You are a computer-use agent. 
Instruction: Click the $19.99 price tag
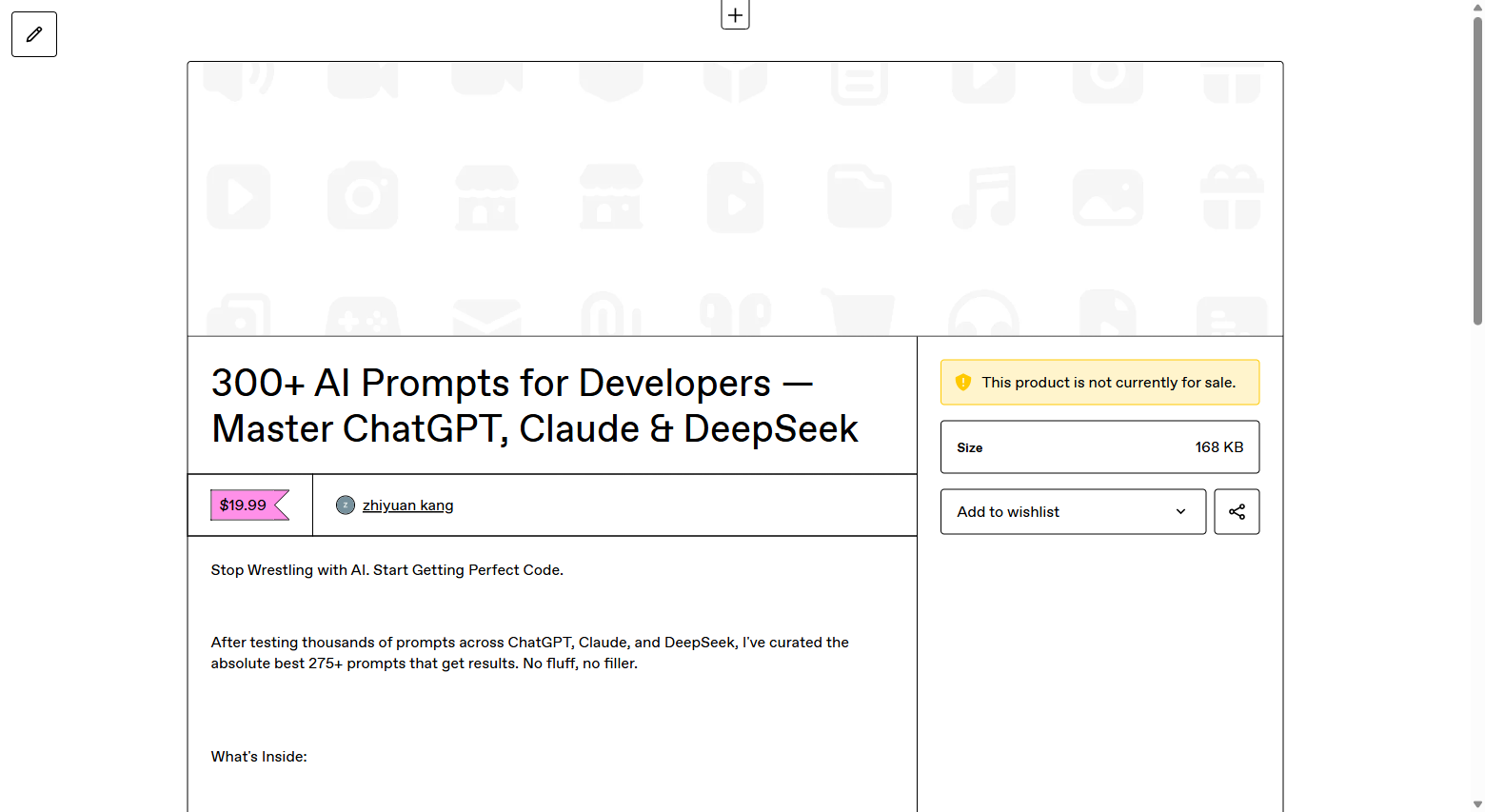249,505
